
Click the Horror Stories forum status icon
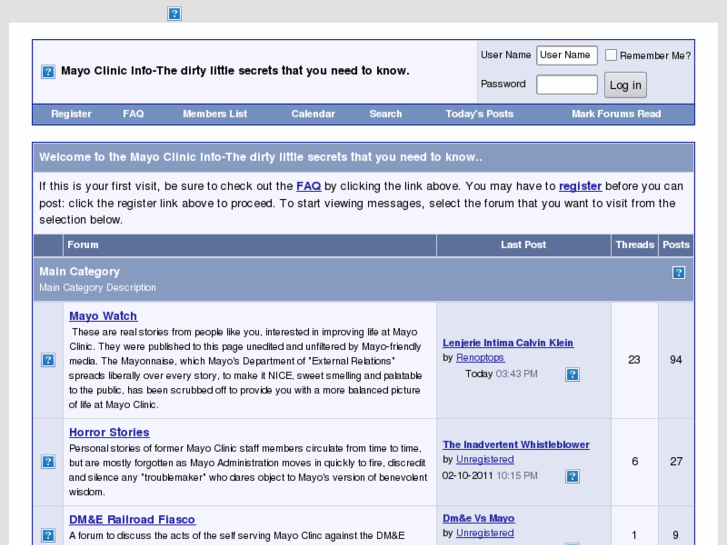(48, 462)
